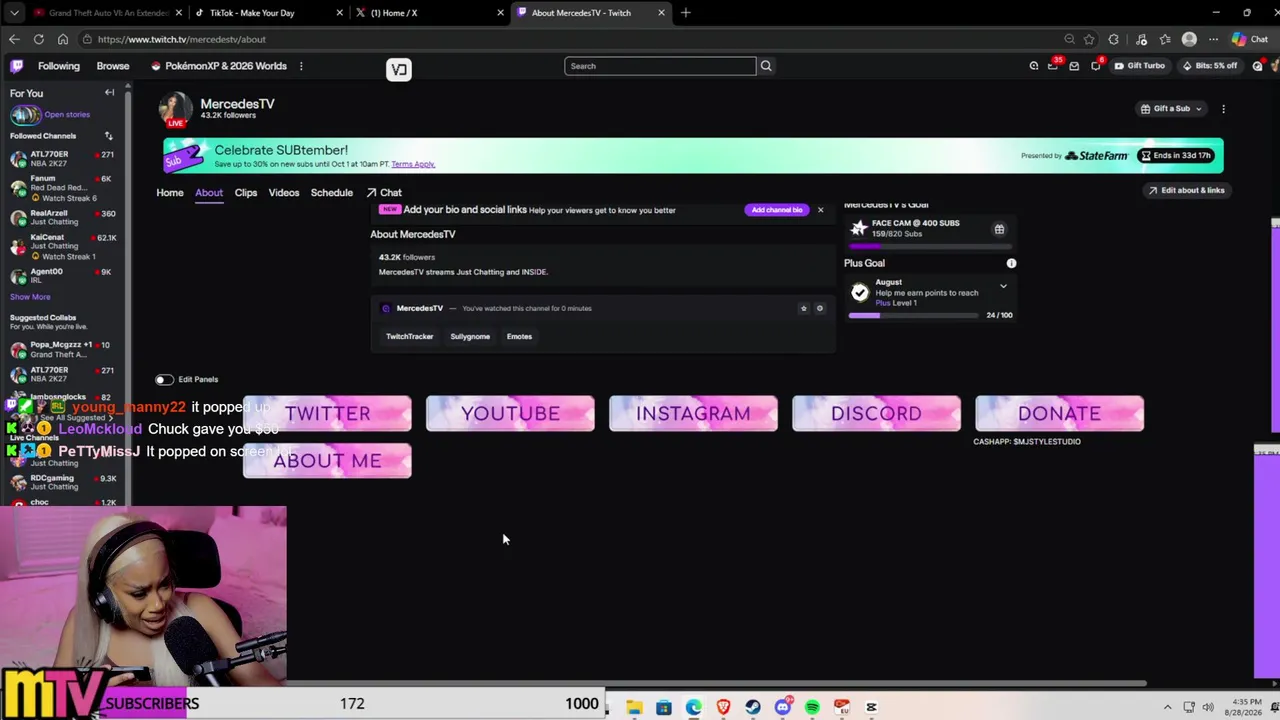Open channel options three-dot menu
Viewport: 1280px width, 720px height.
click(1223, 109)
